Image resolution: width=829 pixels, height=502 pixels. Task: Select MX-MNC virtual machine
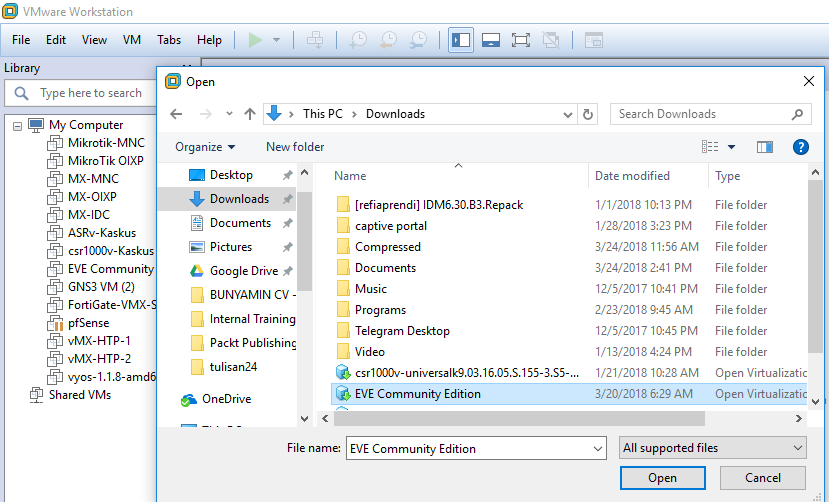pyautogui.click(x=94, y=179)
